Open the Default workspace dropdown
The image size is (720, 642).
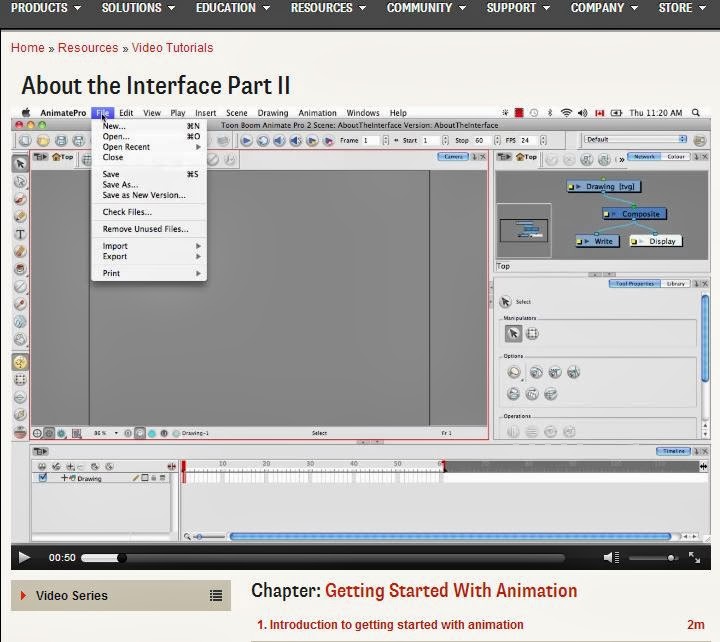pyautogui.click(x=636, y=139)
